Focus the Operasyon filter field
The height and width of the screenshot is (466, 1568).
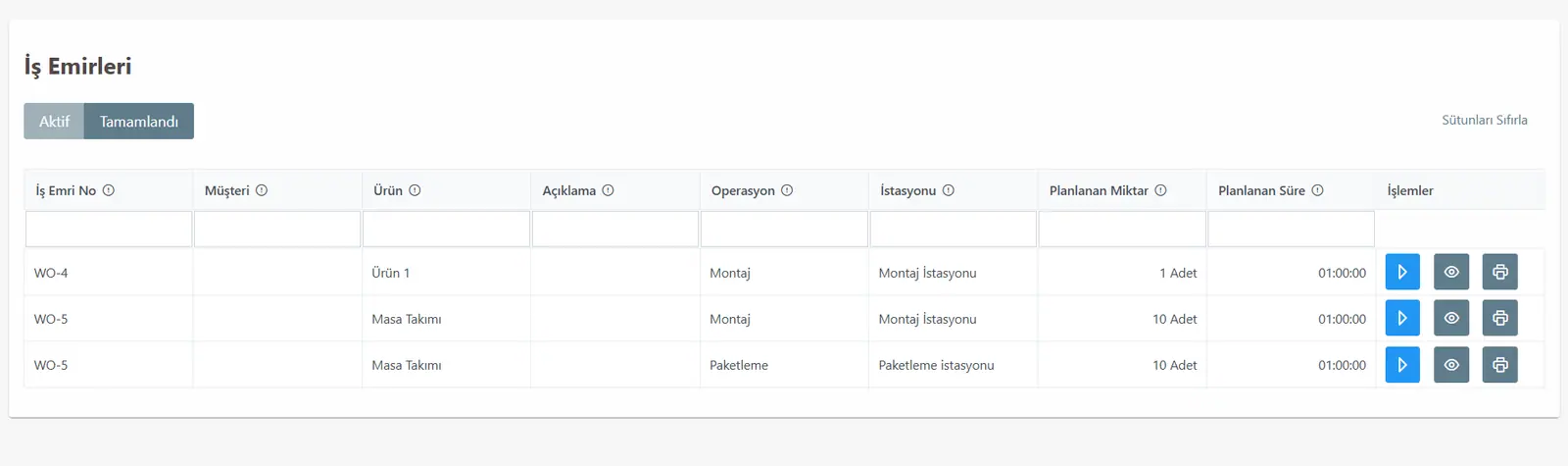[784, 229]
